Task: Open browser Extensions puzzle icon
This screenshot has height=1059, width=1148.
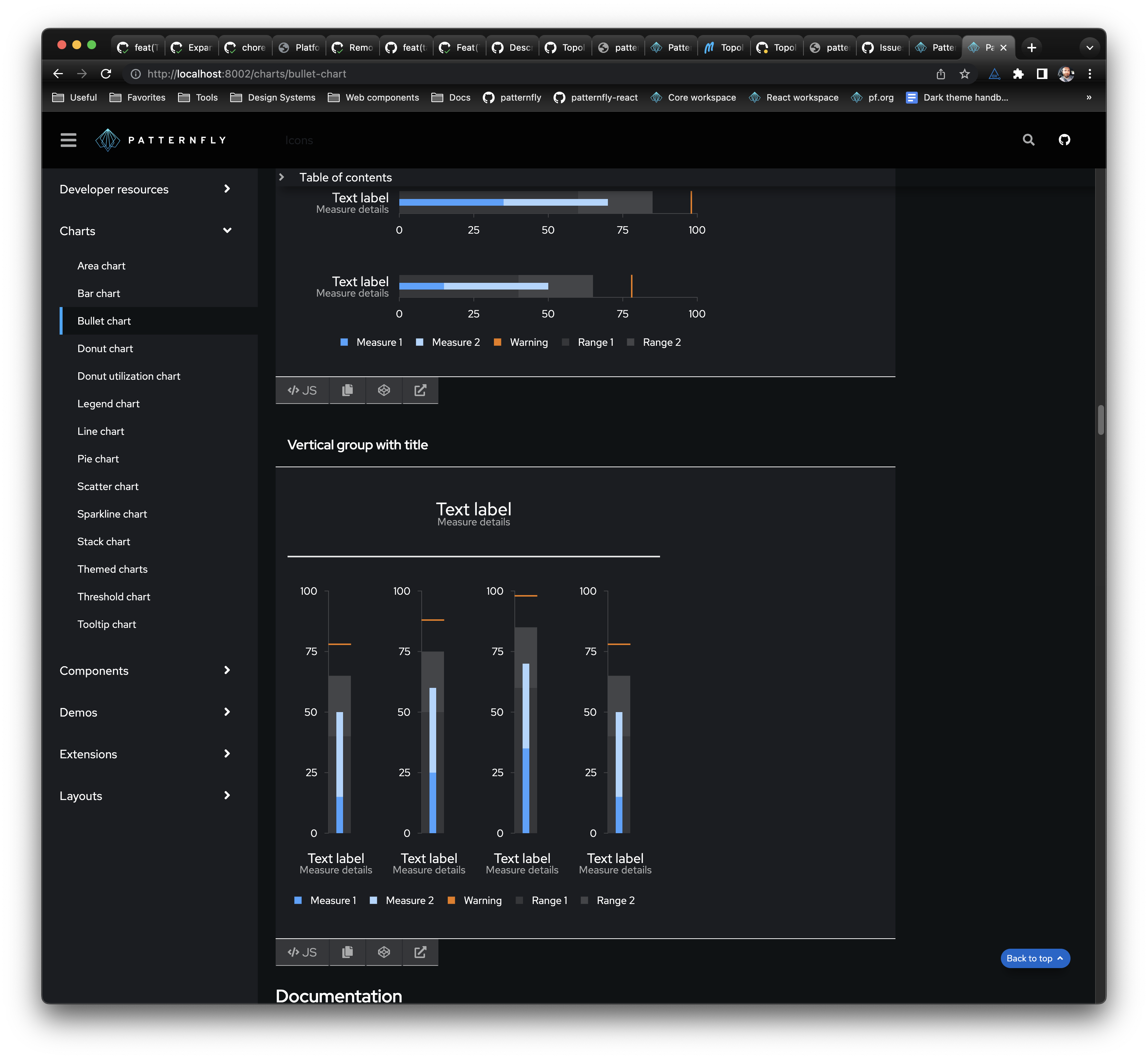Action: coord(1018,74)
